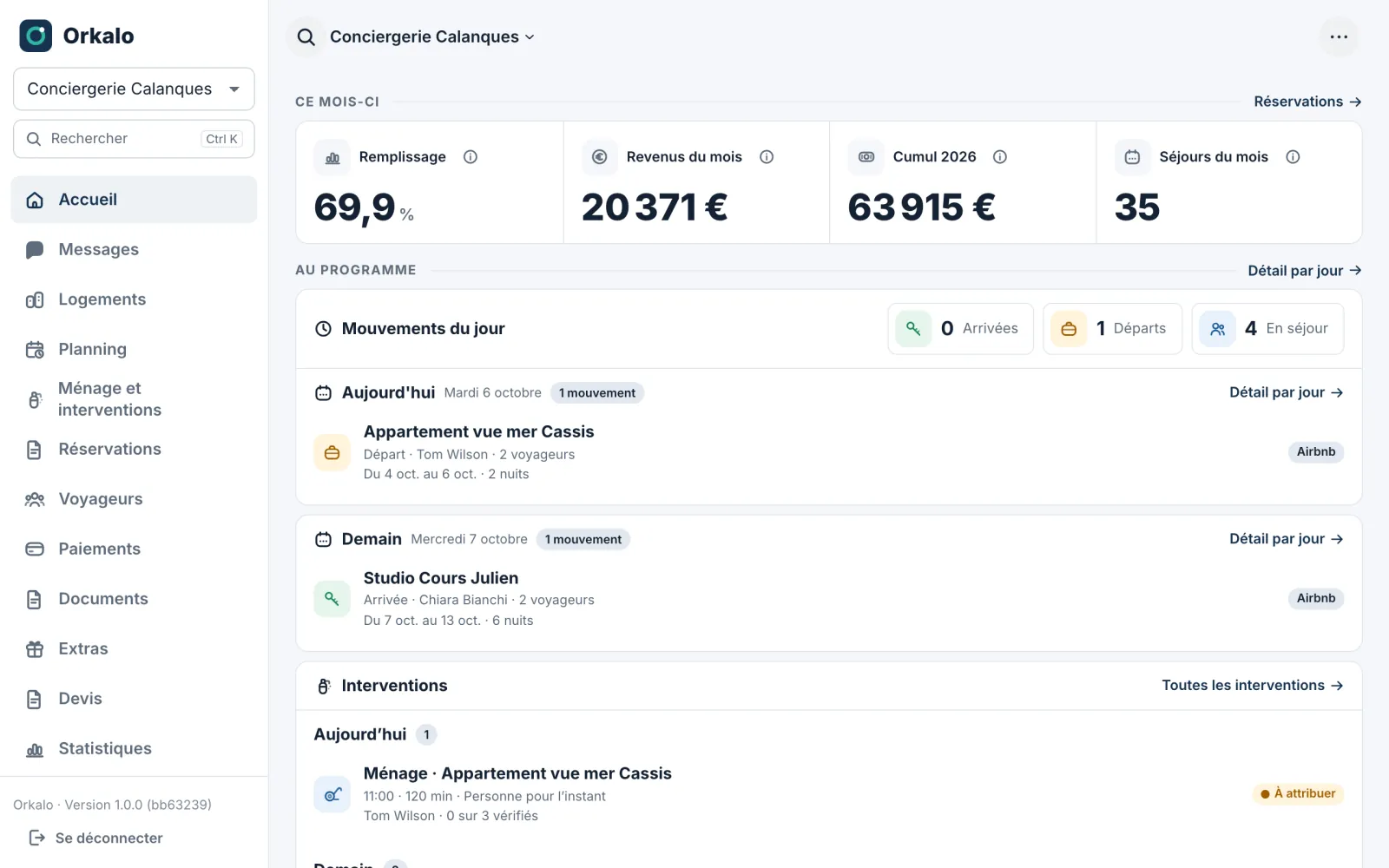Click the search magnifier icon in header
This screenshot has height=868, width=1389.
pos(306,36)
